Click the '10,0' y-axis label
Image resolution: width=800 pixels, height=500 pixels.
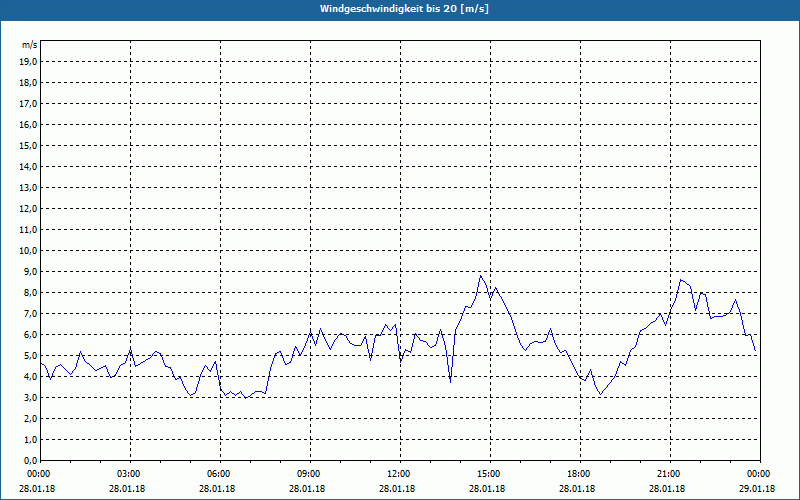click(x=28, y=251)
